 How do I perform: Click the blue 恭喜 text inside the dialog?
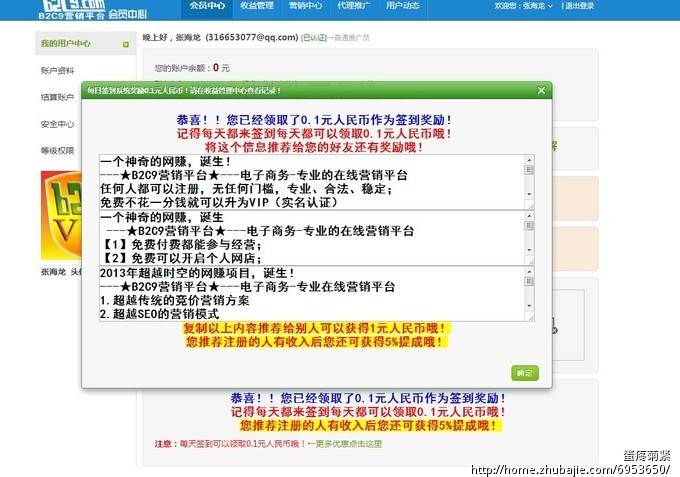pos(314,120)
